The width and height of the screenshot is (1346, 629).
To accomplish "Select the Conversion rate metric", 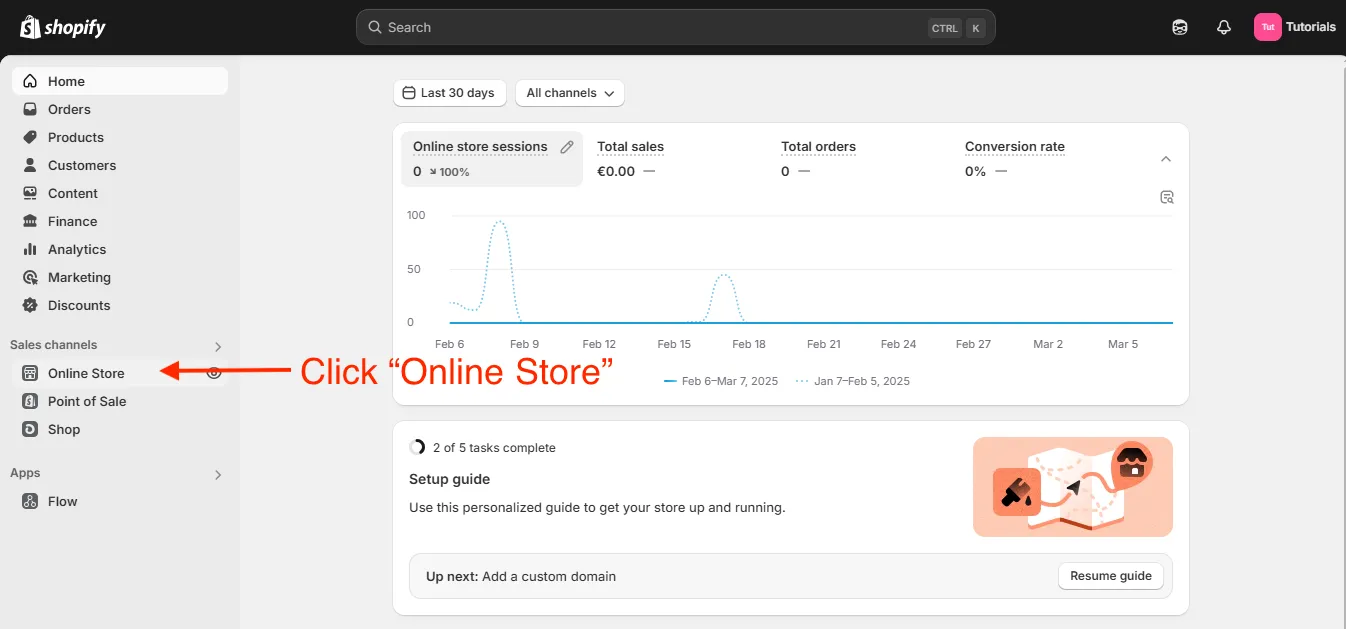I will [1014, 146].
